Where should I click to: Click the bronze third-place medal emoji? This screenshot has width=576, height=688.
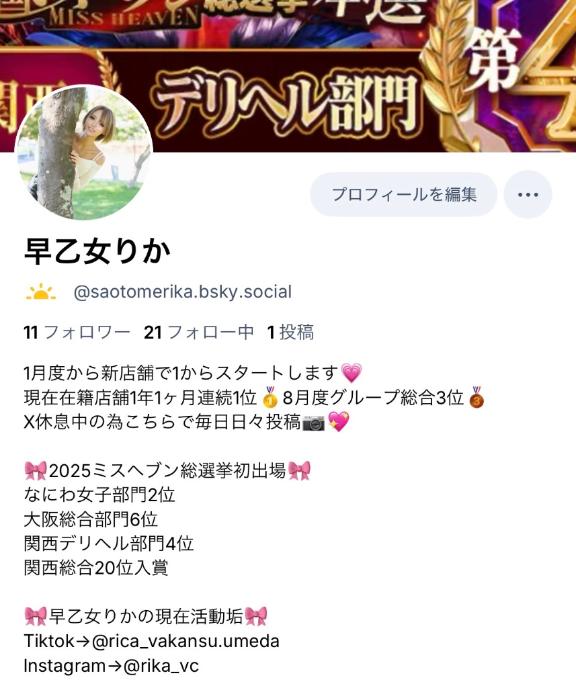click(476, 398)
